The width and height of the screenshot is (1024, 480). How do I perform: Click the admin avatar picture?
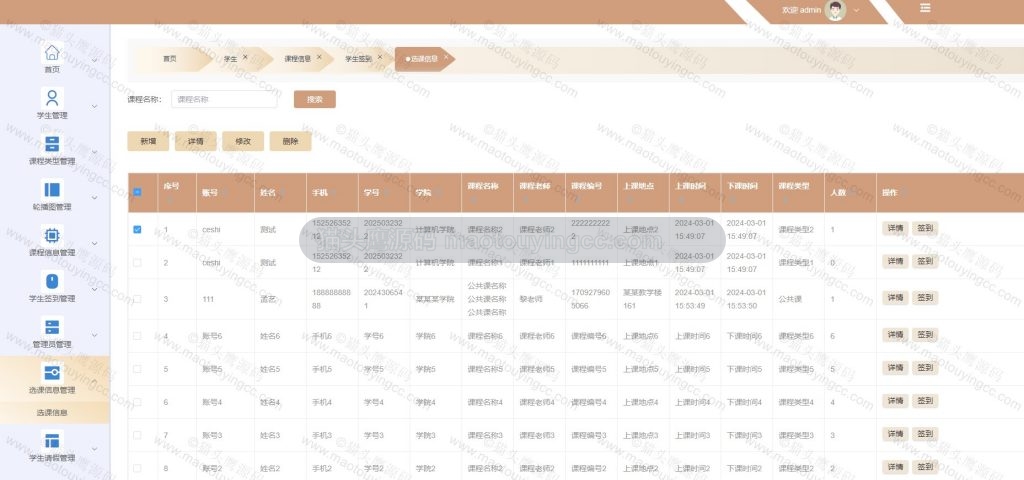835,10
